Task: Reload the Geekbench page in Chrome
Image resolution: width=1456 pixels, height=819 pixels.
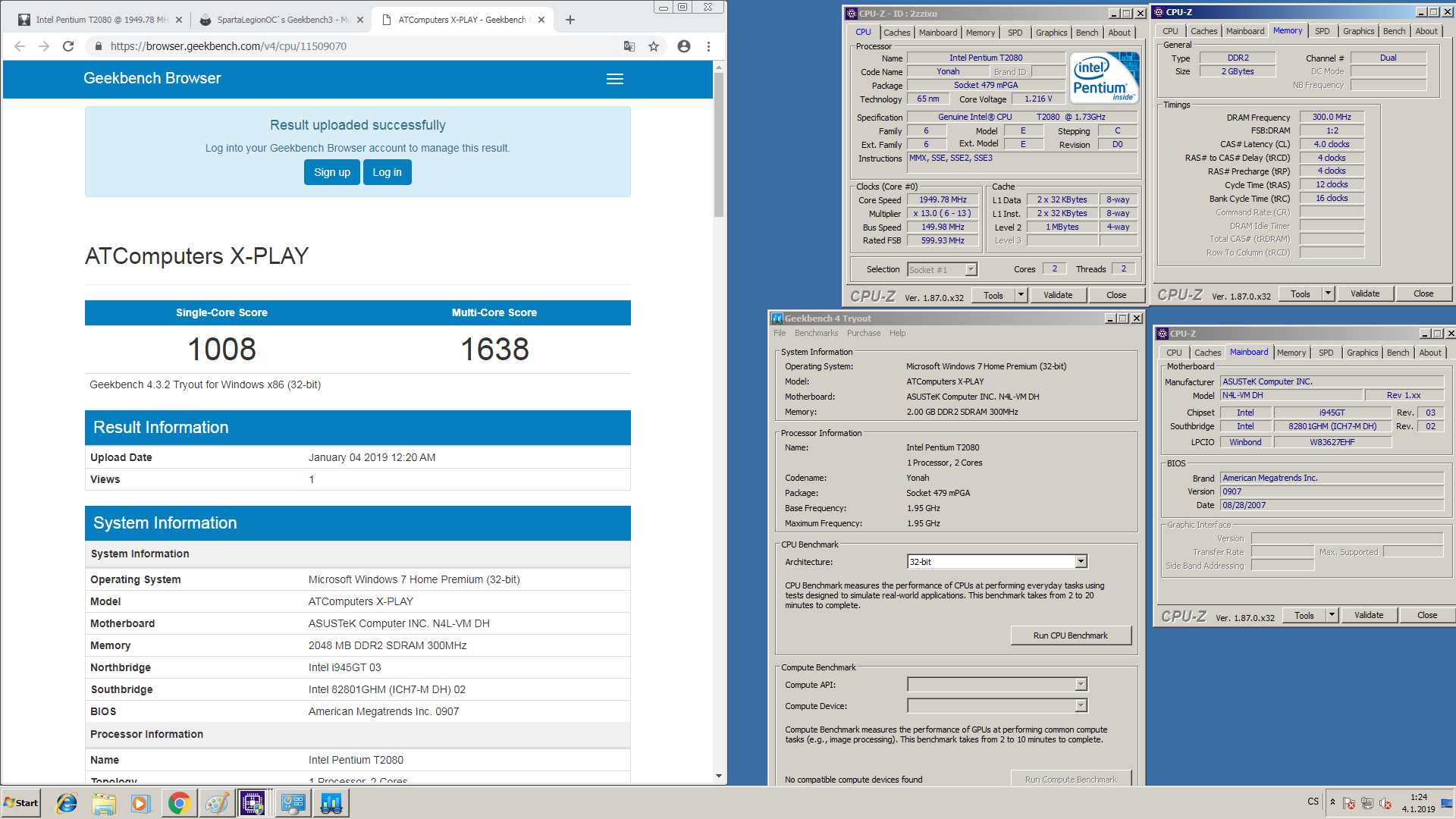Action: coord(68,46)
